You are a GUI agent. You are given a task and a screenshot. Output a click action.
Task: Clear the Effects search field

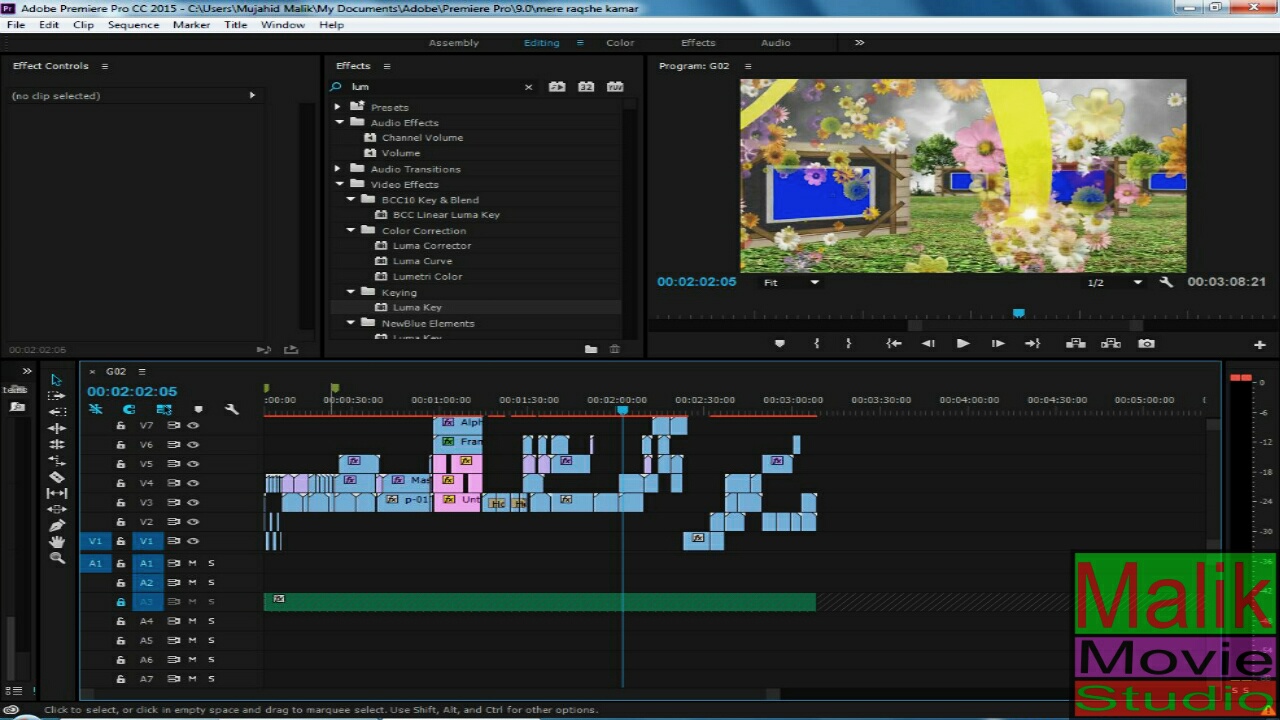[529, 87]
